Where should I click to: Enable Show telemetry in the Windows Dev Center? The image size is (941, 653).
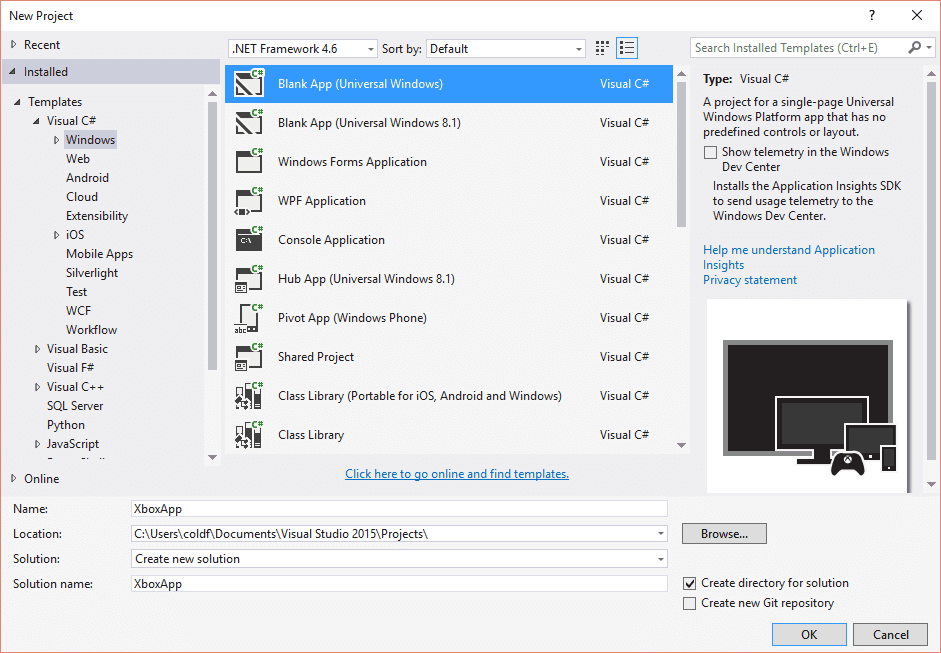tap(711, 152)
